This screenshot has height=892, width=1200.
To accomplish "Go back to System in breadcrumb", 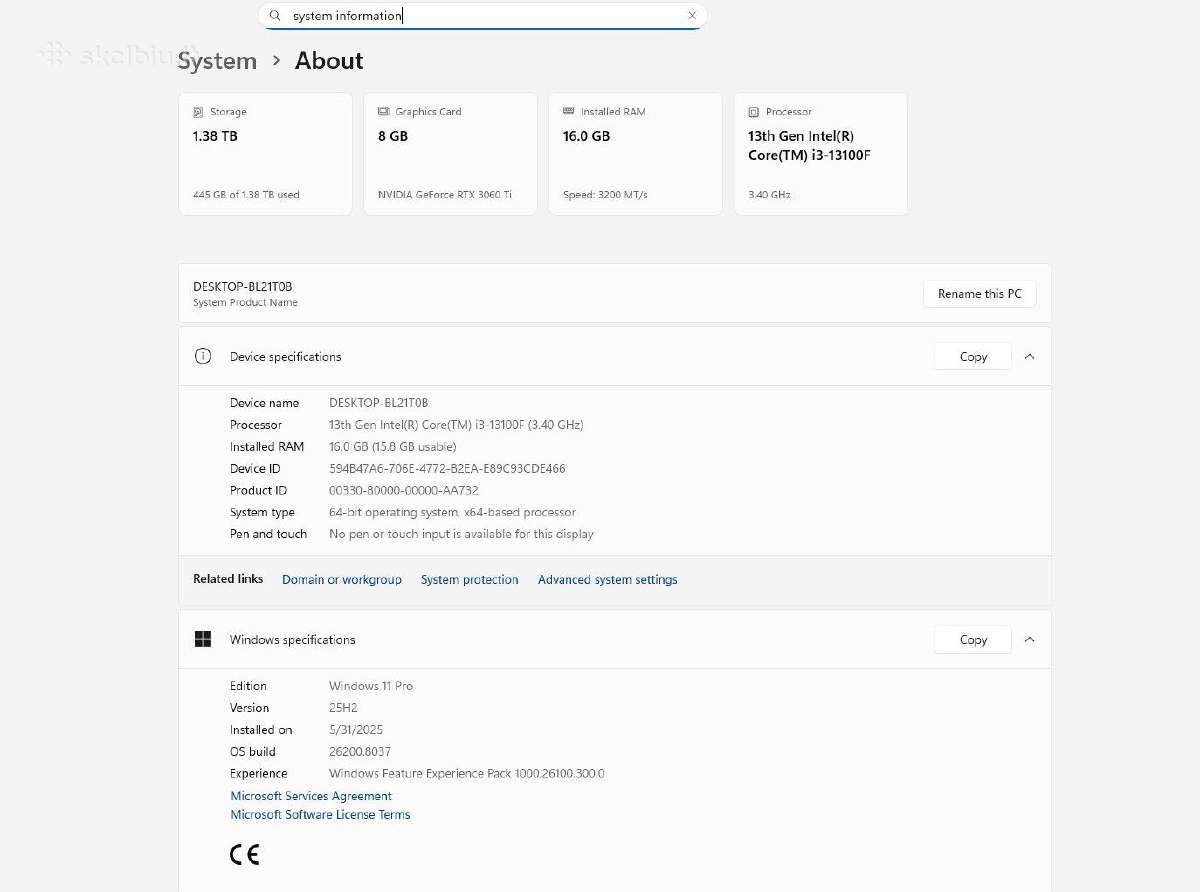I will (x=217, y=61).
